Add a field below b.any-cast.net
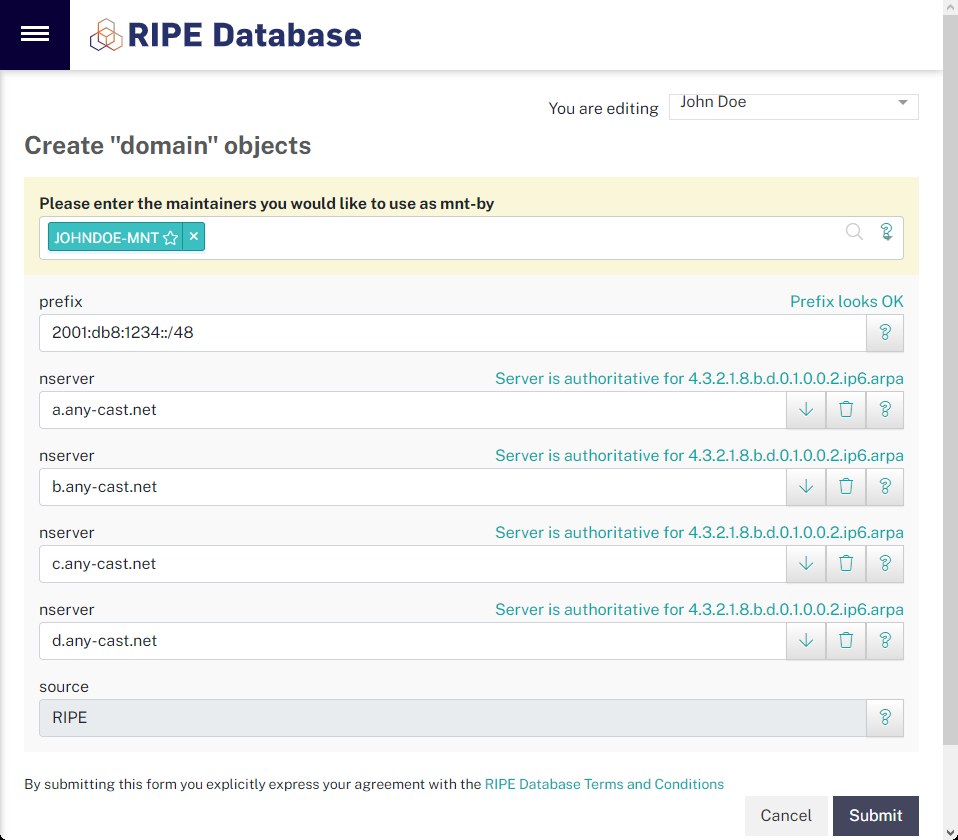 tap(806, 487)
